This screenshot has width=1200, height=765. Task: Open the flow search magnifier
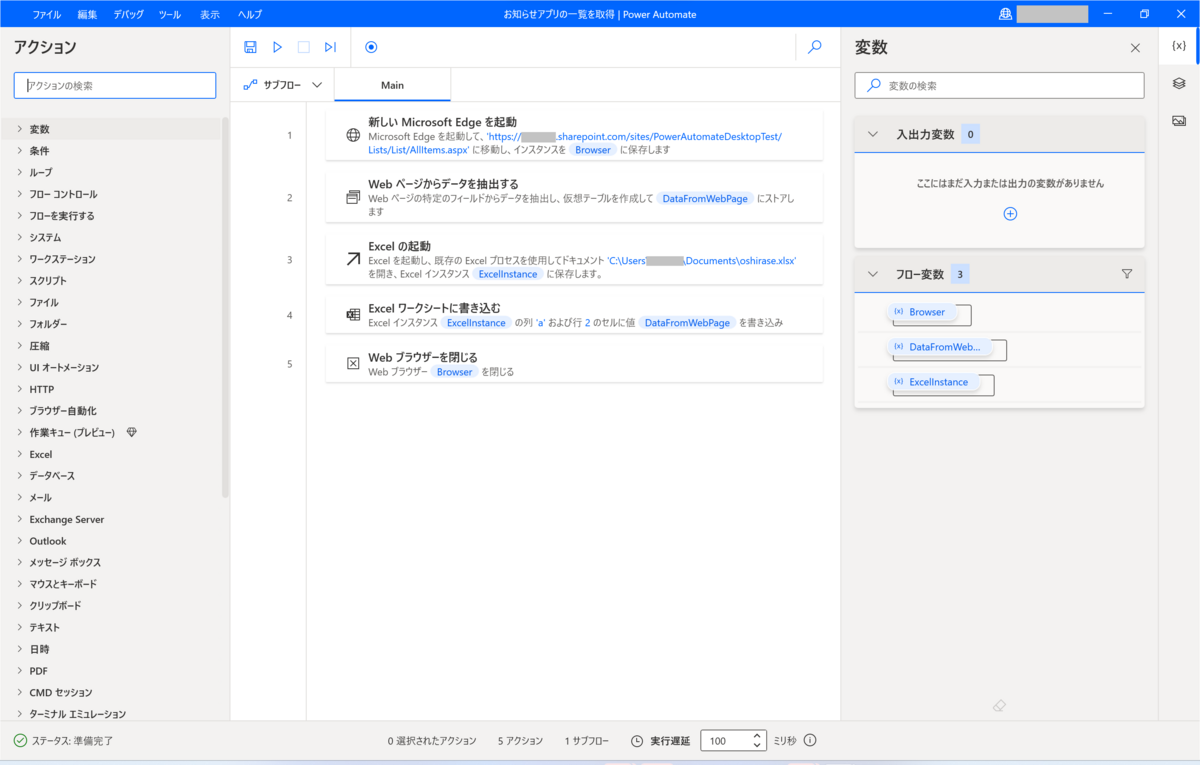(815, 47)
